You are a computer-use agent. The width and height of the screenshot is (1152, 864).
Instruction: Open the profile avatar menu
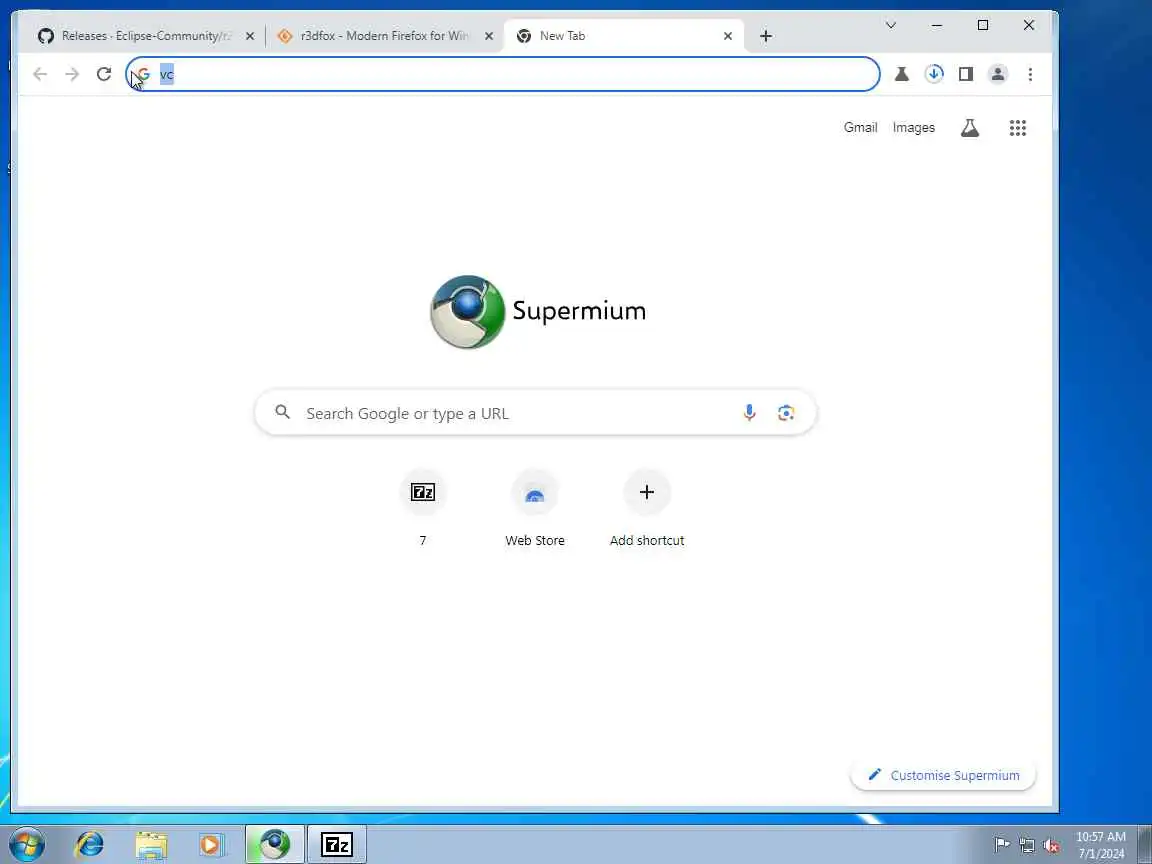[x=998, y=74]
